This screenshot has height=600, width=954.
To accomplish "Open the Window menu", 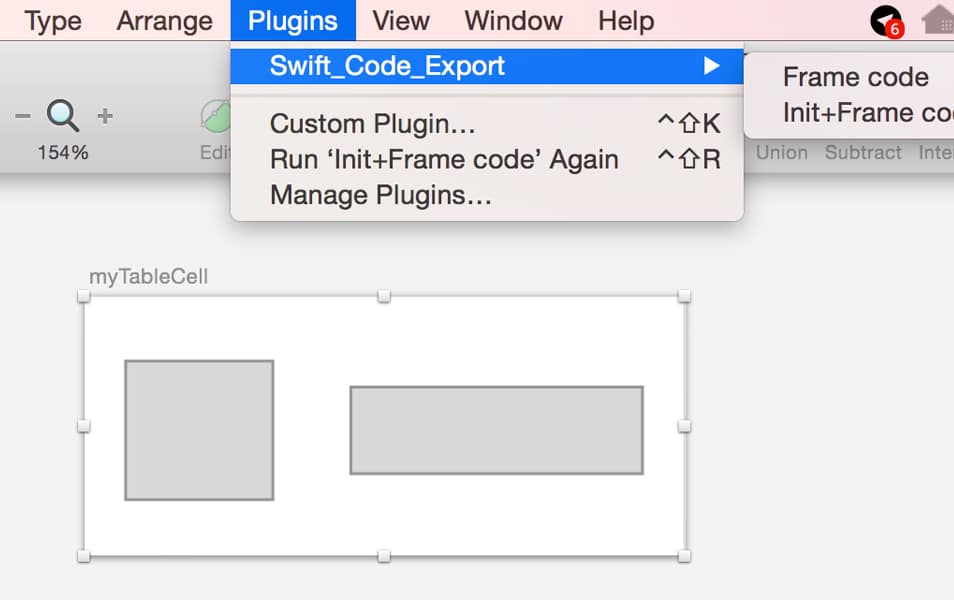I will coord(512,20).
